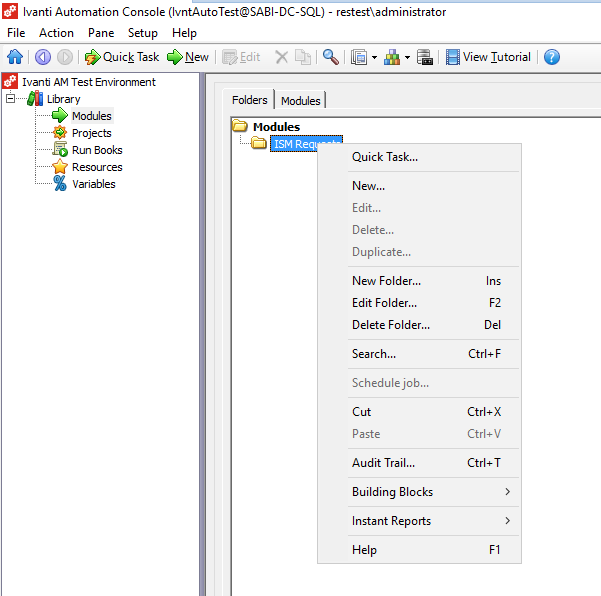Screen dimensions: 601x596
Task: Click the Variables percent icon
Action: point(60,184)
